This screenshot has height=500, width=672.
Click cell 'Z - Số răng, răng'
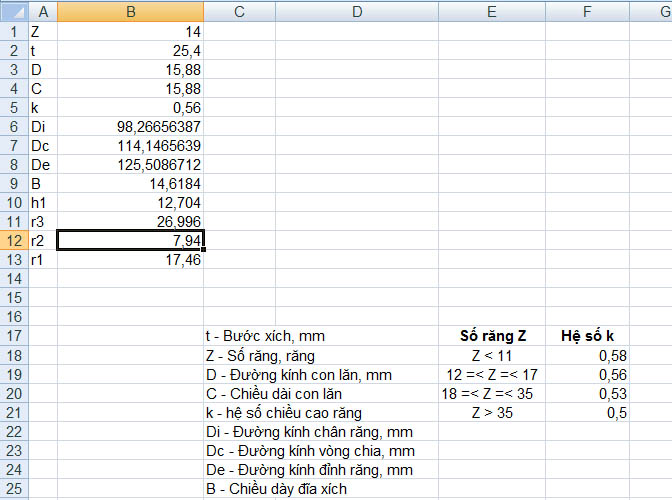pyautogui.click(x=260, y=356)
